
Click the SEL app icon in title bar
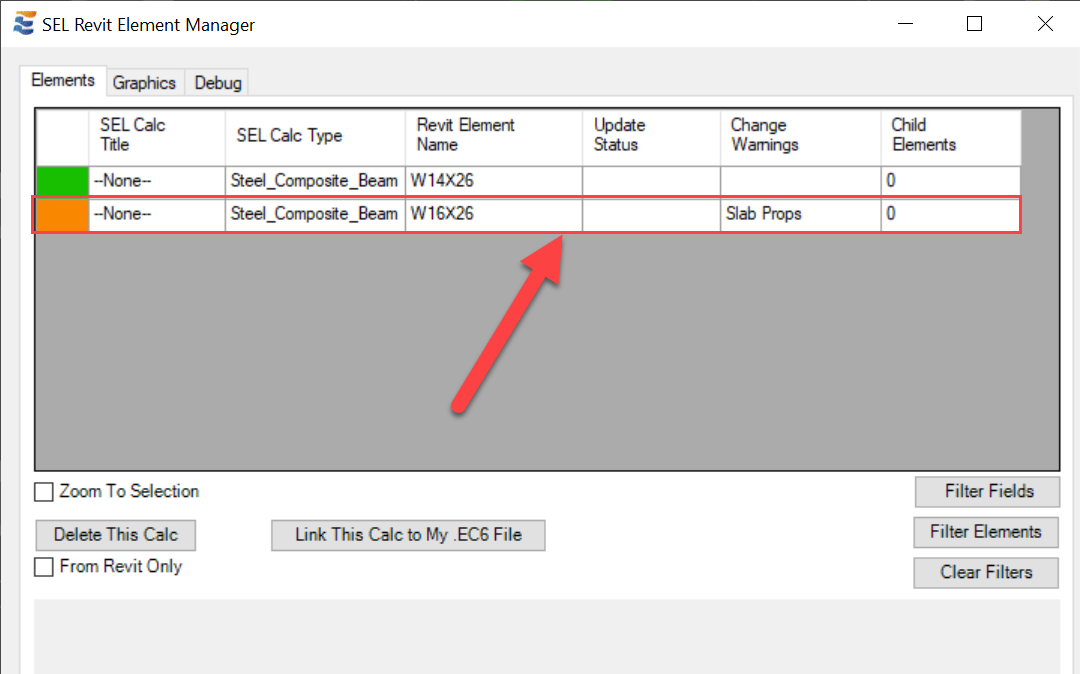pos(24,24)
